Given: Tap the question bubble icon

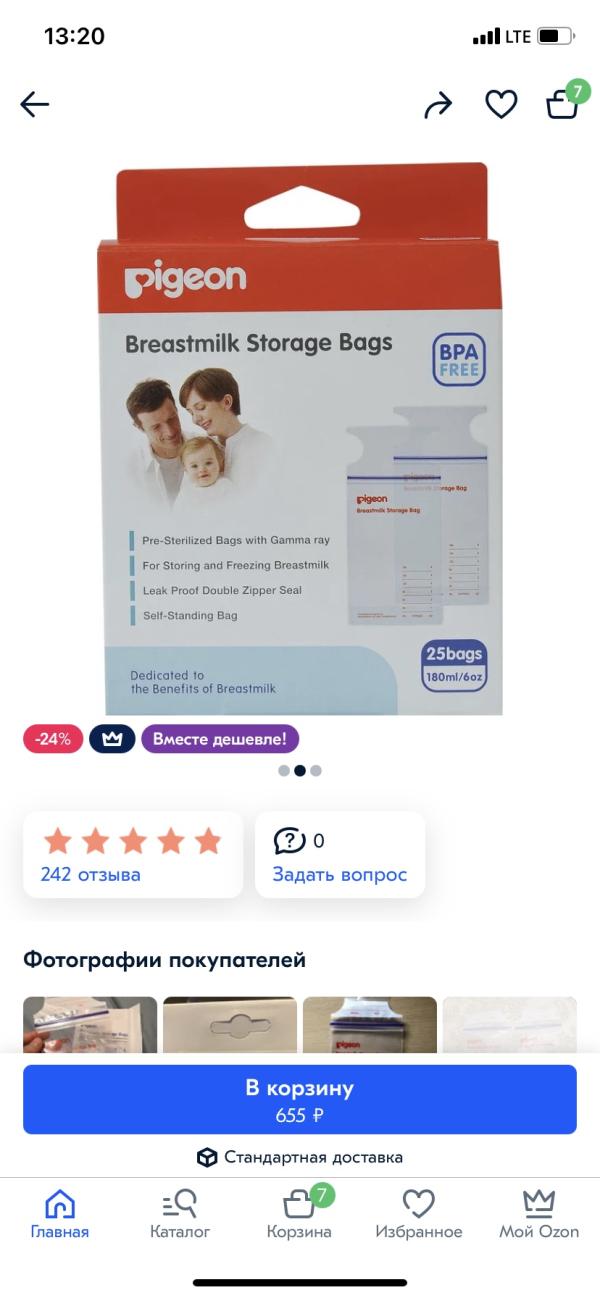Looking at the screenshot, I should tap(289, 841).
